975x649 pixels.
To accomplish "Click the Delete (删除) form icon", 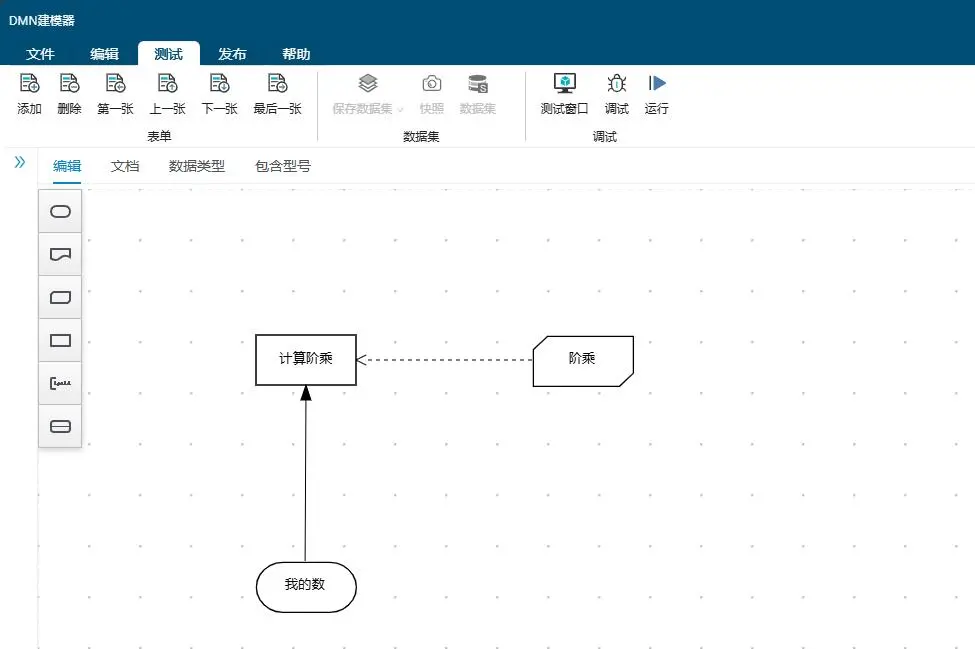I will [x=68, y=93].
